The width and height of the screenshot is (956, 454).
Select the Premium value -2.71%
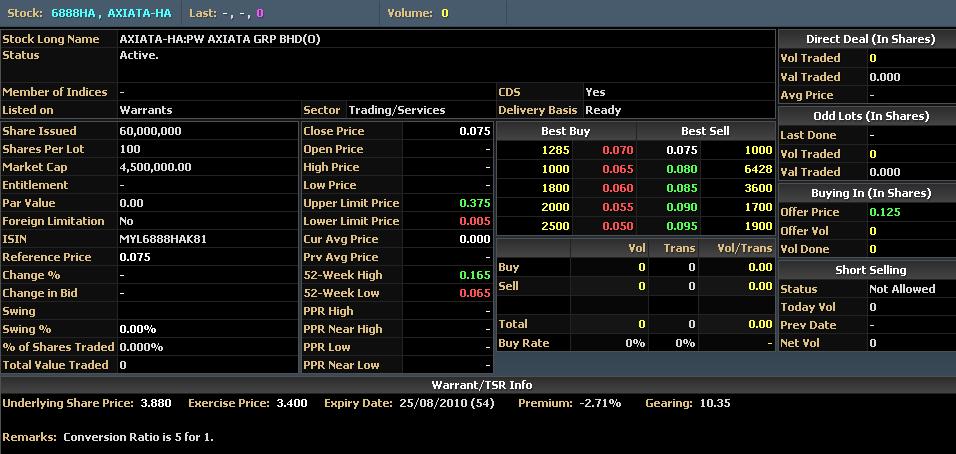coord(599,403)
